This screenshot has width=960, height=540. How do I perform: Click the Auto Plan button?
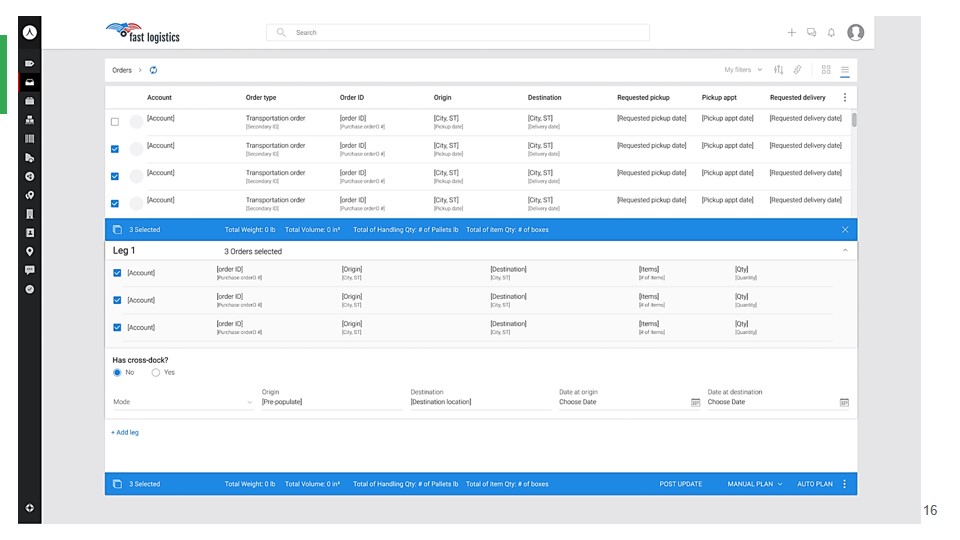tap(814, 484)
